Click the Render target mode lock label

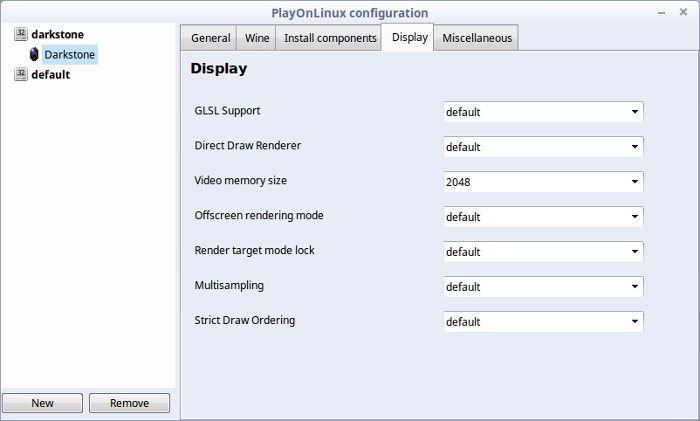click(254, 250)
